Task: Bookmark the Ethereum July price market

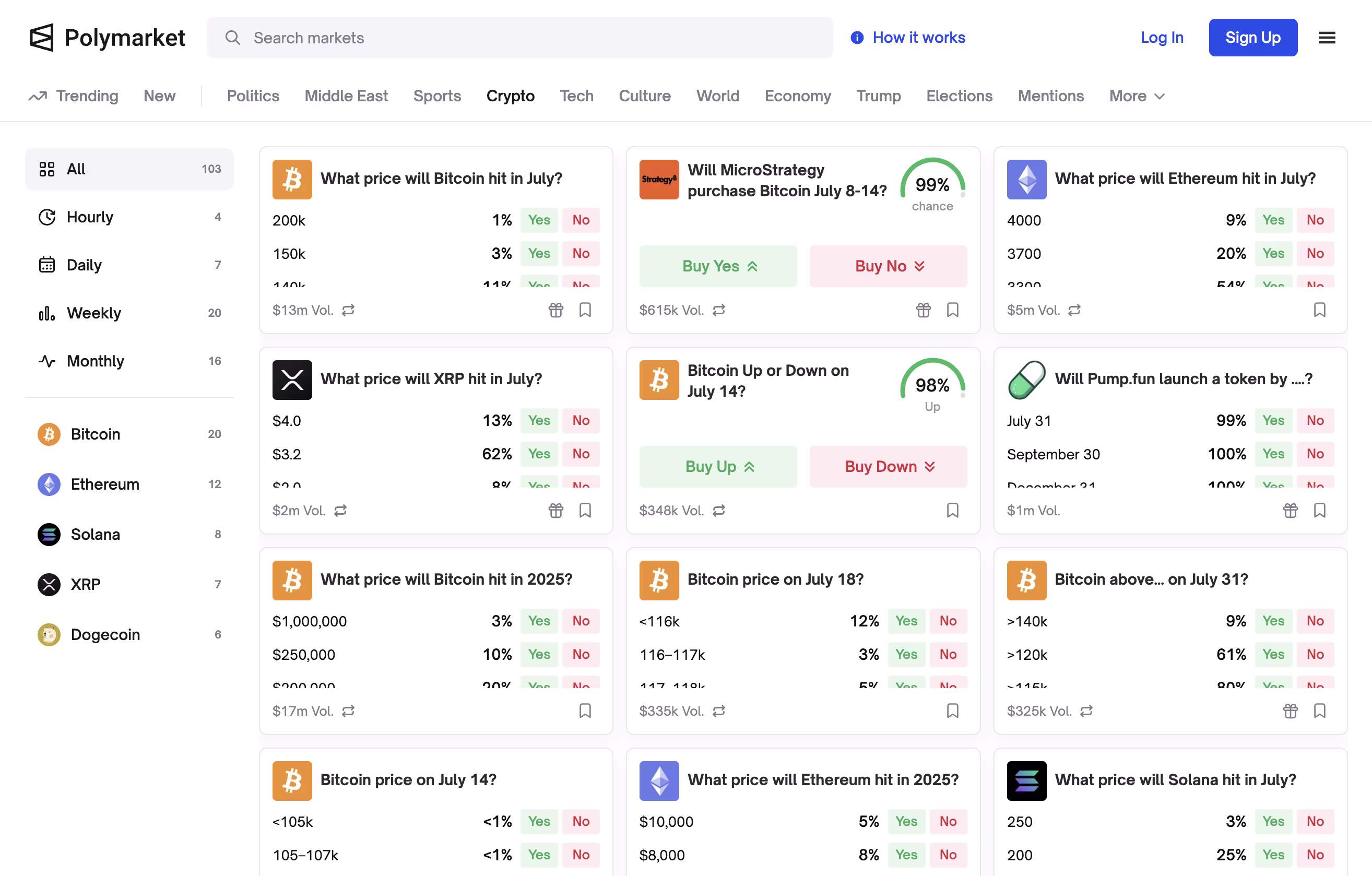Action: pos(1320,310)
